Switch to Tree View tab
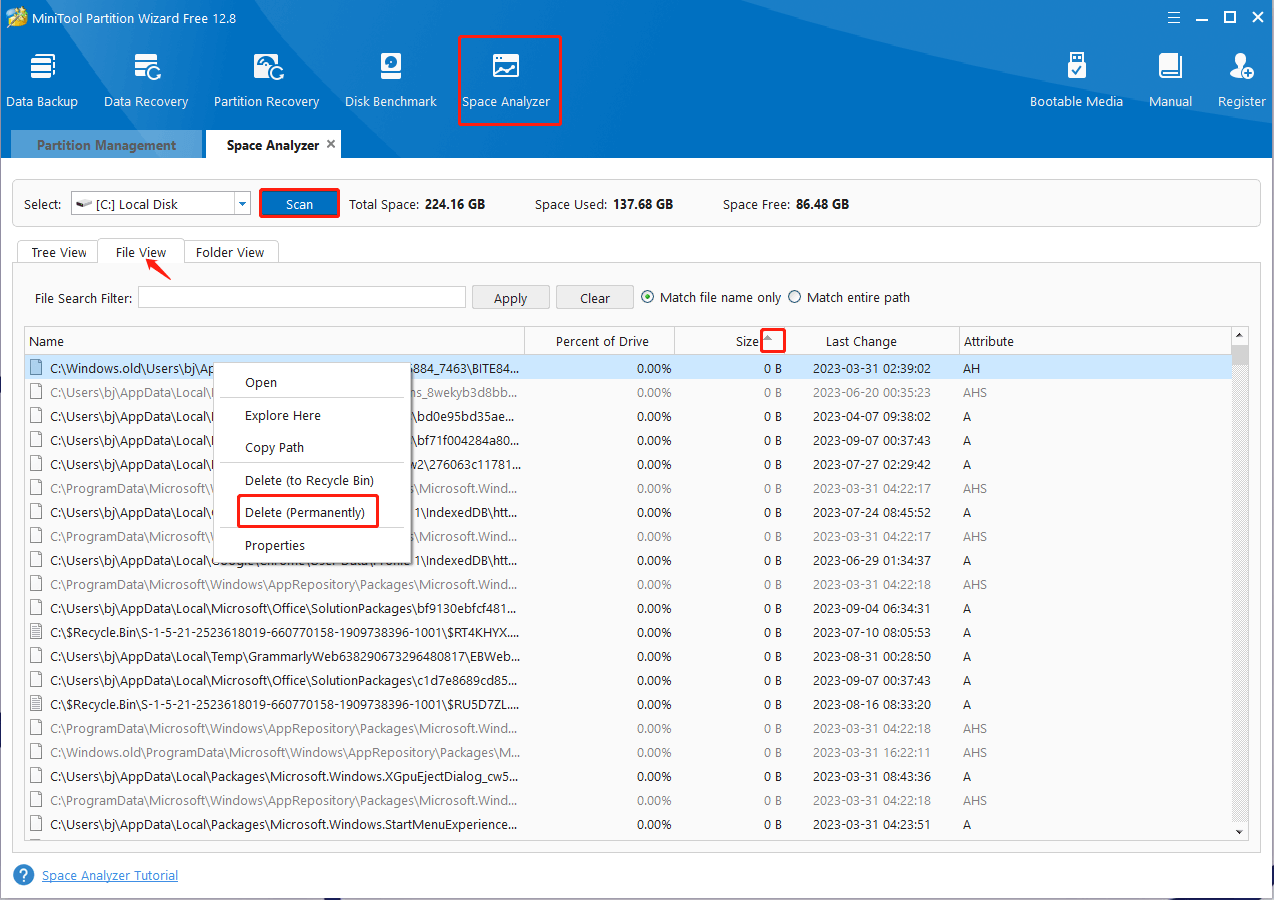This screenshot has height=900, width=1274. pyautogui.click(x=58, y=252)
